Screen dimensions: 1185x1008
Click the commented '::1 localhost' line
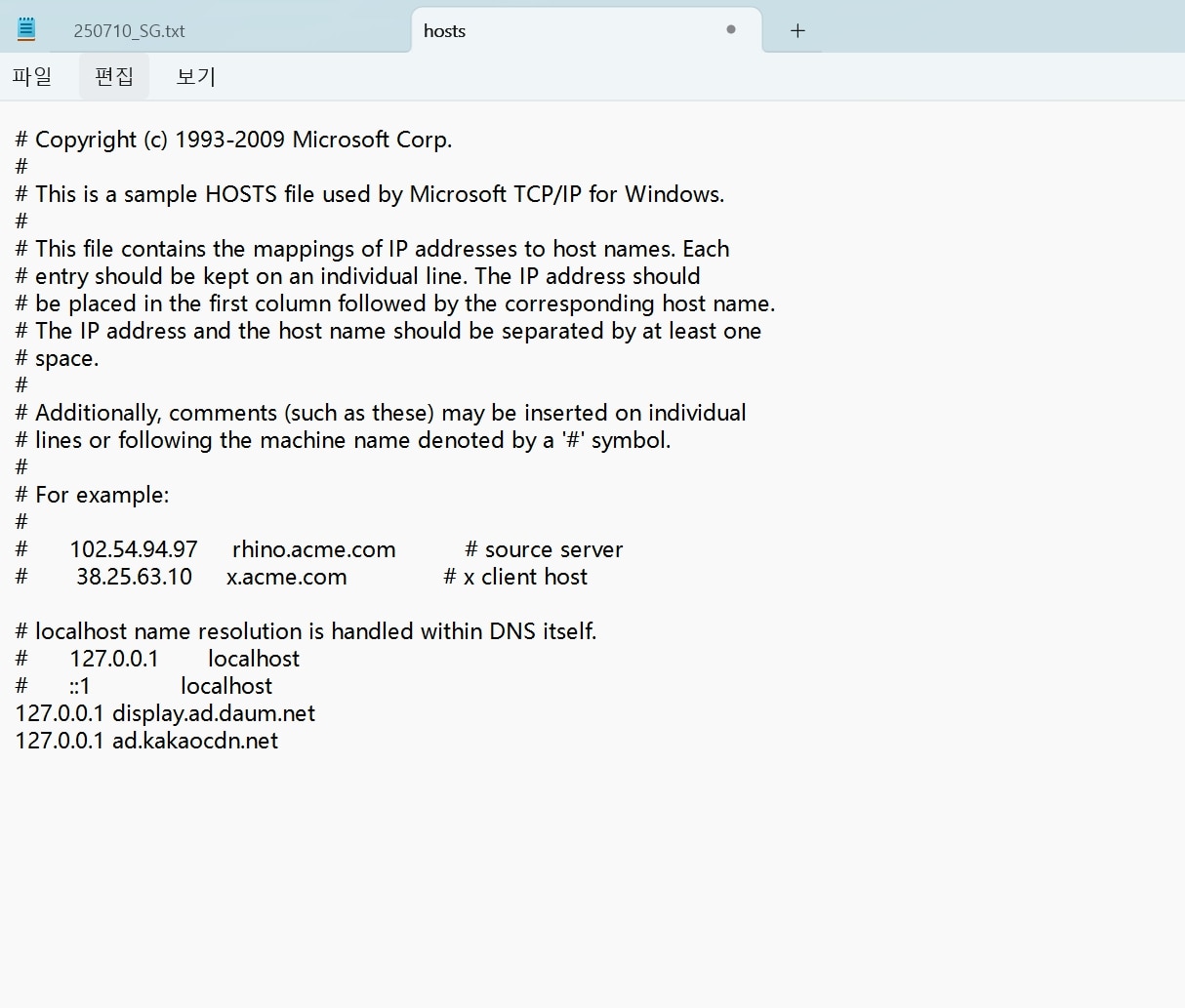coord(144,686)
